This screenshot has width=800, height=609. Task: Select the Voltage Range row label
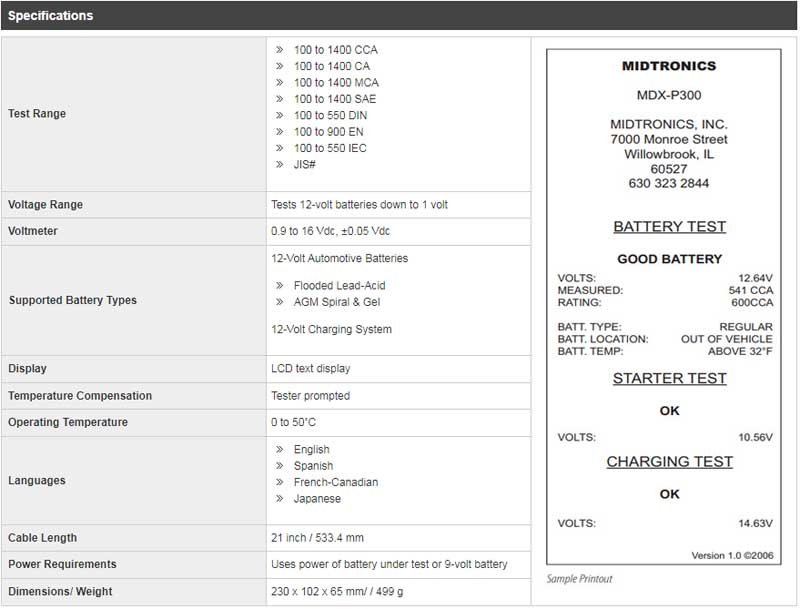pos(46,205)
